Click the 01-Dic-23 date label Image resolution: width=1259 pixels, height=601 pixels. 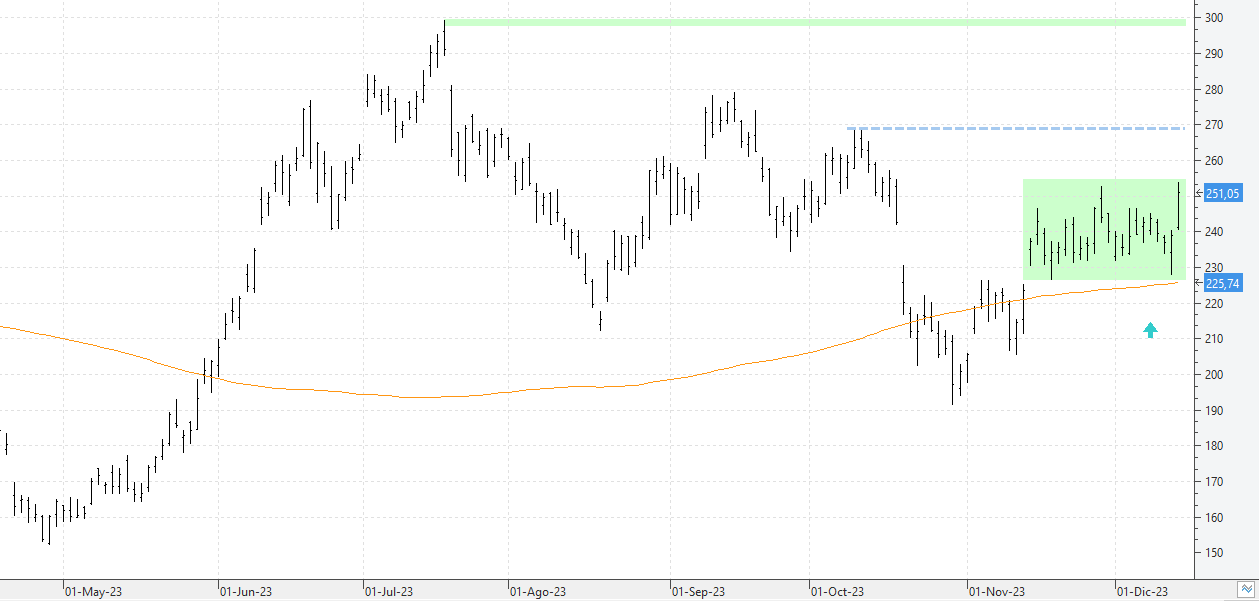1142,592
